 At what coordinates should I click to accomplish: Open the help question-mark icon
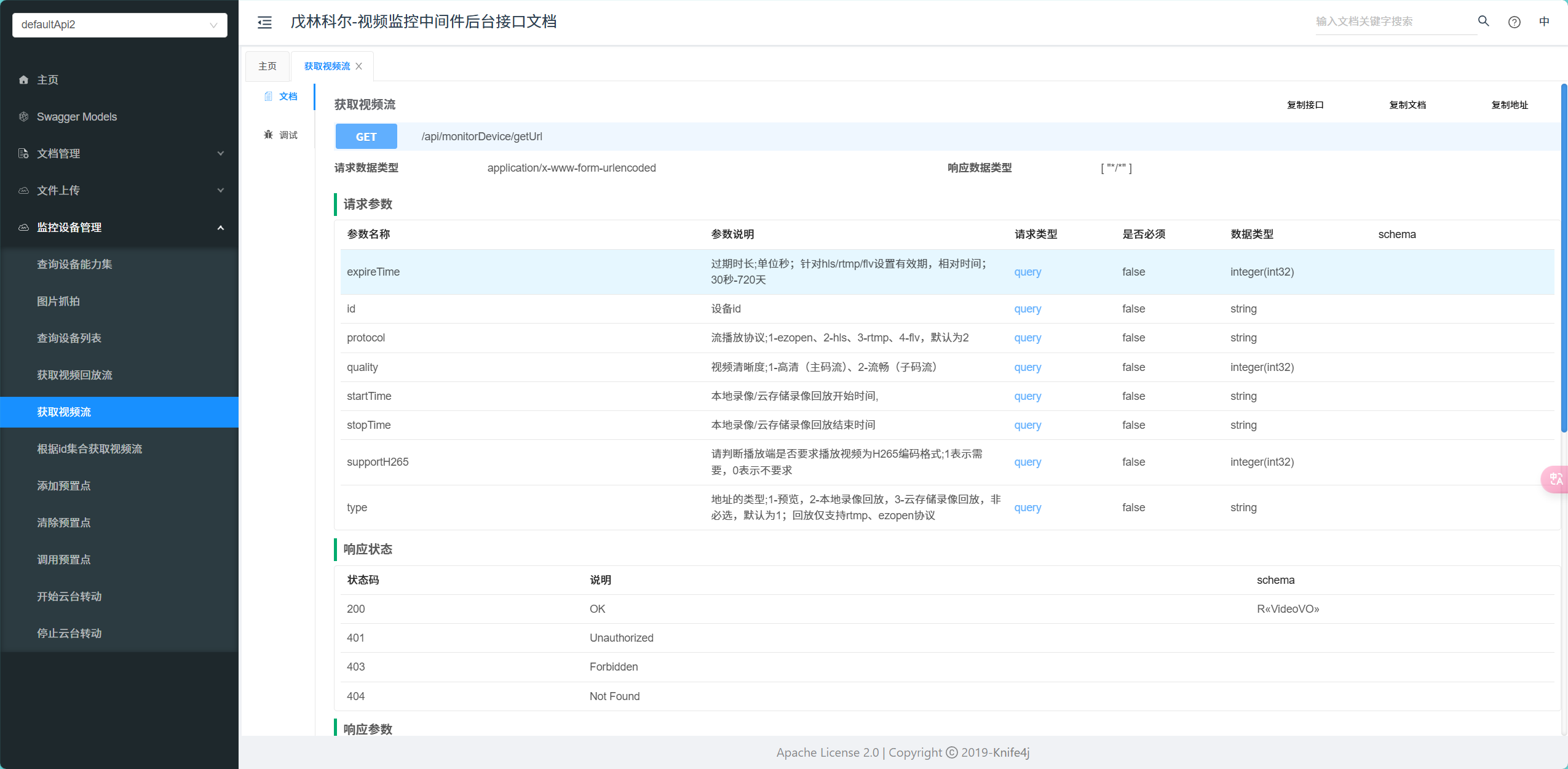[1514, 22]
